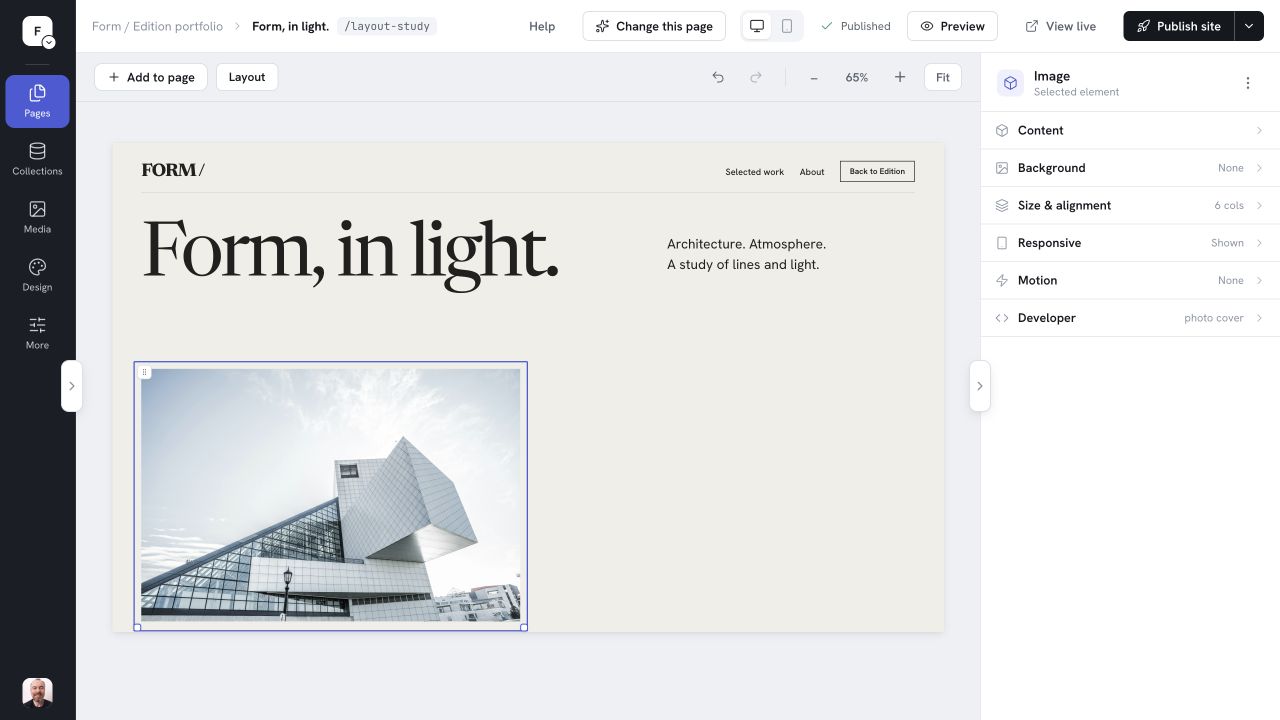Image resolution: width=1280 pixels, height=720 pixels.
Task: Click the 65% zoom level value
Action: point(857,77)
